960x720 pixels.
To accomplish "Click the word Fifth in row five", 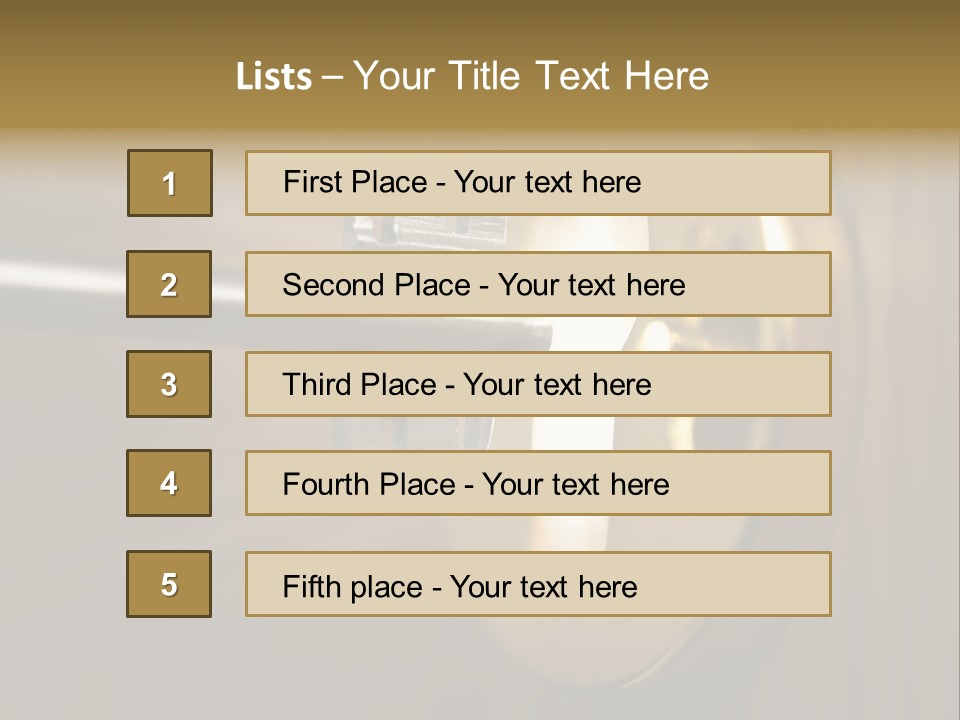I will pos(312,587).
